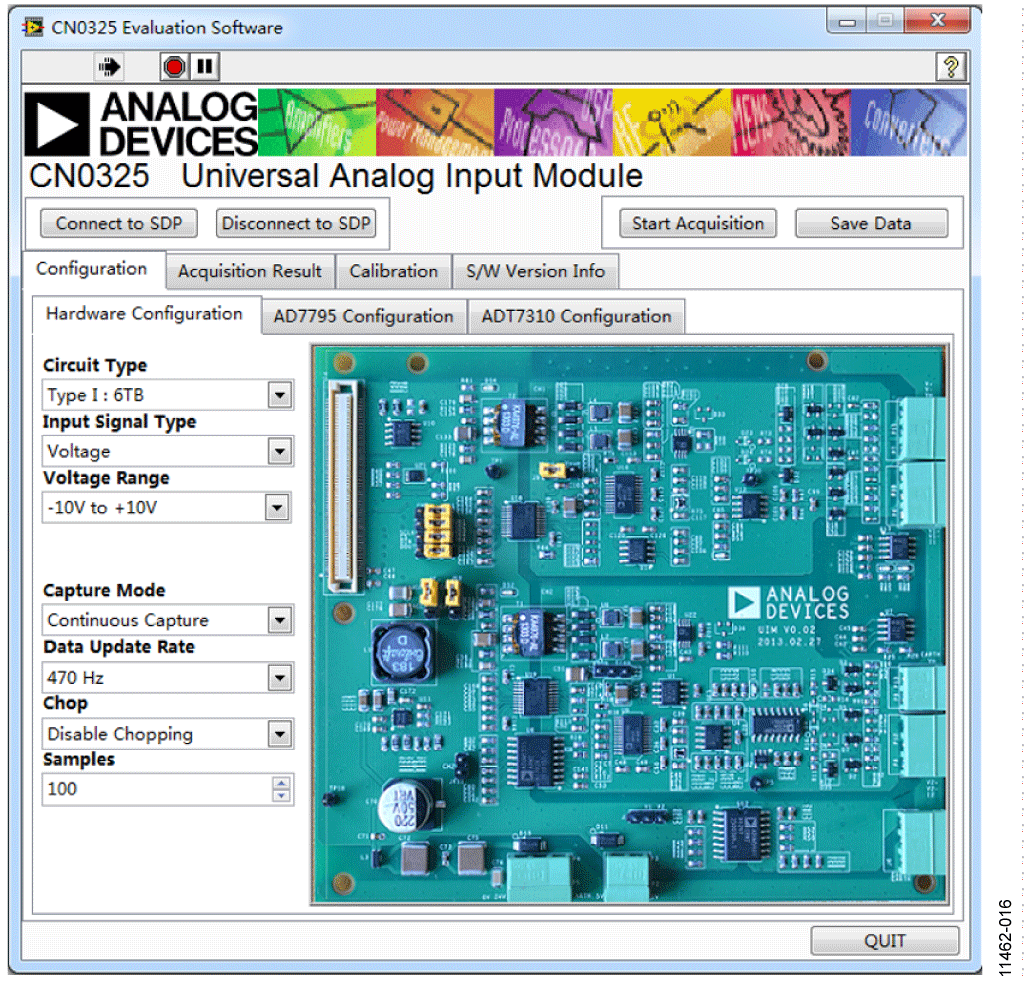Image resolution: width=1024 pixels, height=982 pixels.
Task: Switch to the Acquisition Result tab
Action: (250, 271)
